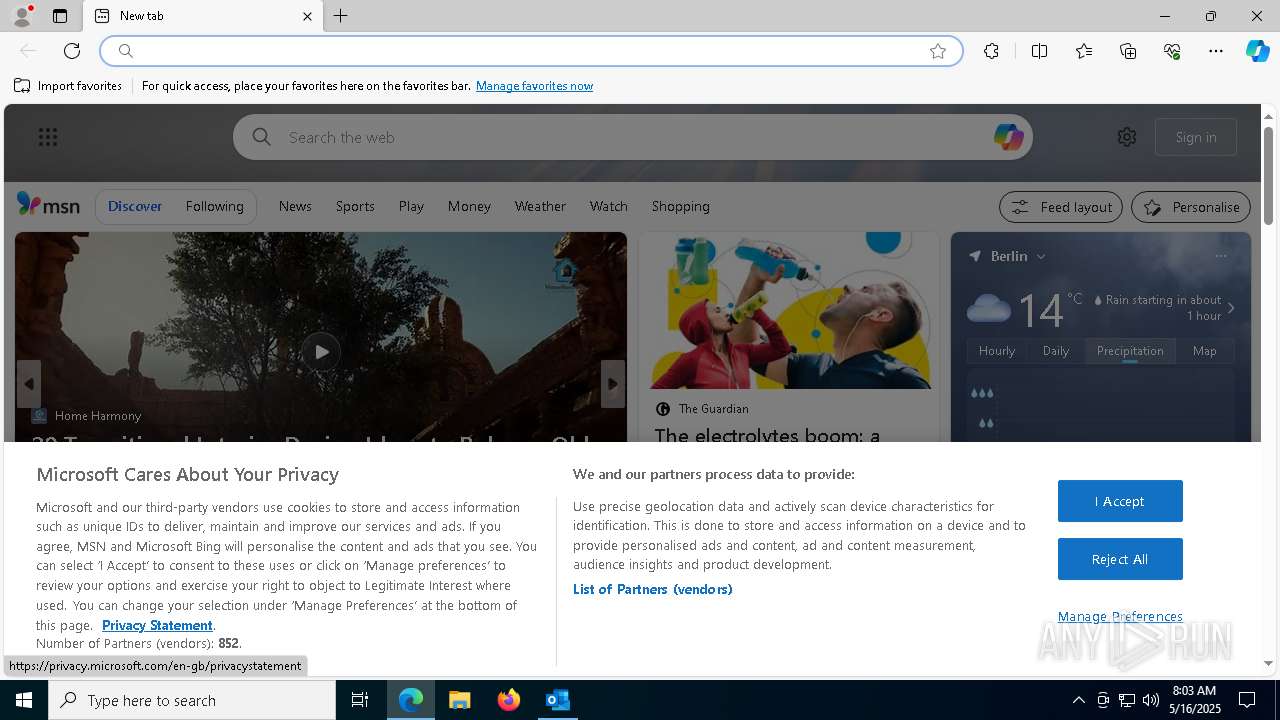Image resolution: width=1280 pixels, height=720 pixels.
Task: Show hidden system tray icons
Action: [1078, 700]
